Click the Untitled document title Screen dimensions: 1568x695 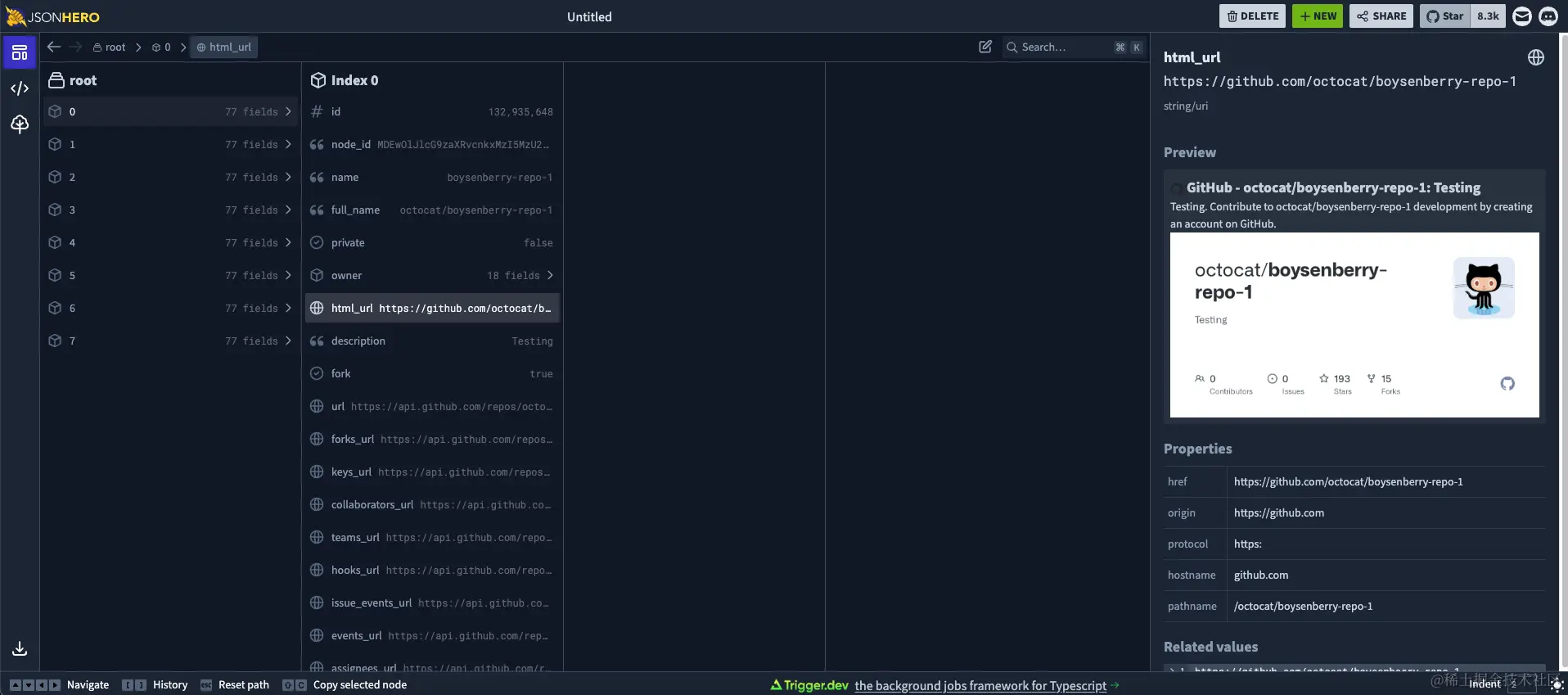tap(589, 16)
